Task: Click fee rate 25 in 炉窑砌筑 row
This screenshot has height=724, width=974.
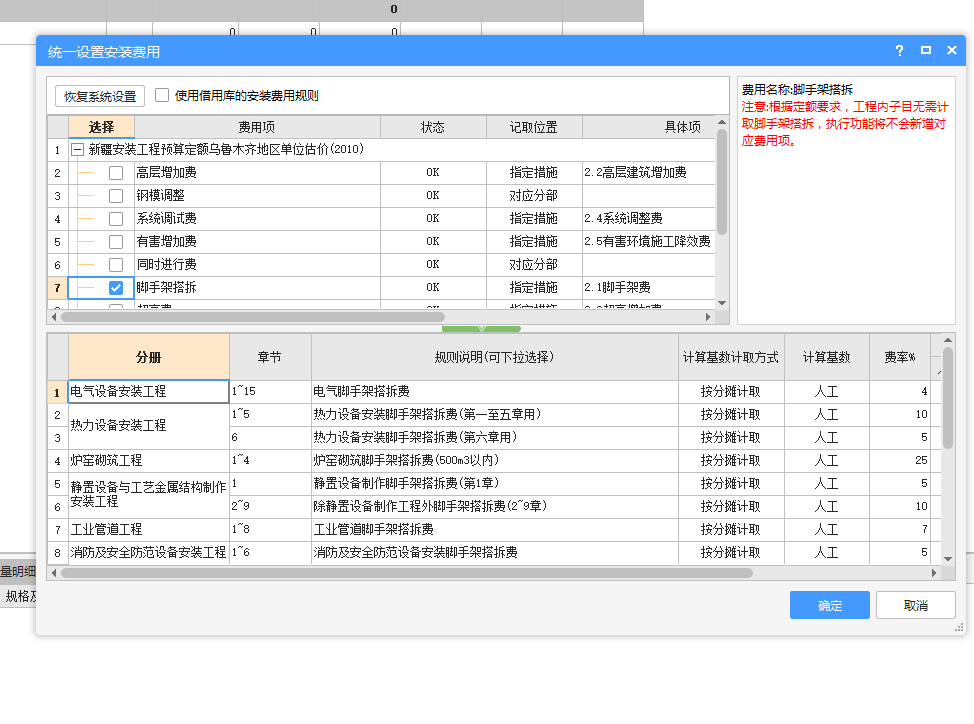Action: point(899,461)
